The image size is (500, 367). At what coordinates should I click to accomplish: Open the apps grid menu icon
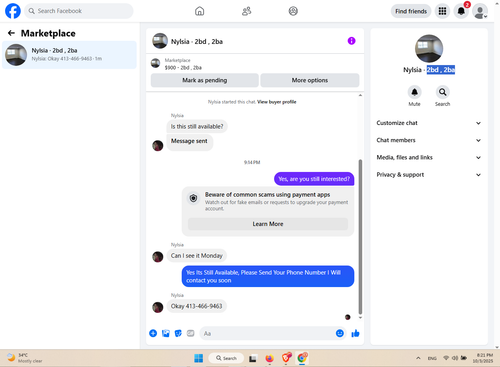[442, 11]
